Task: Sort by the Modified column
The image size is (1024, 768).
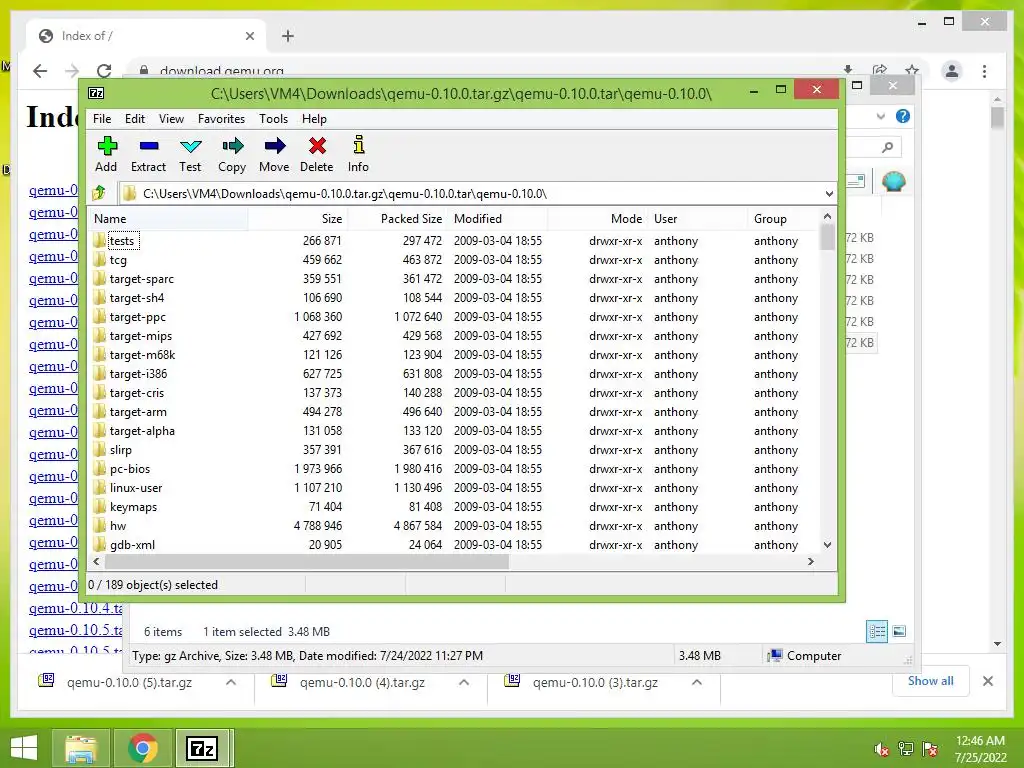Action: point(498,219)
